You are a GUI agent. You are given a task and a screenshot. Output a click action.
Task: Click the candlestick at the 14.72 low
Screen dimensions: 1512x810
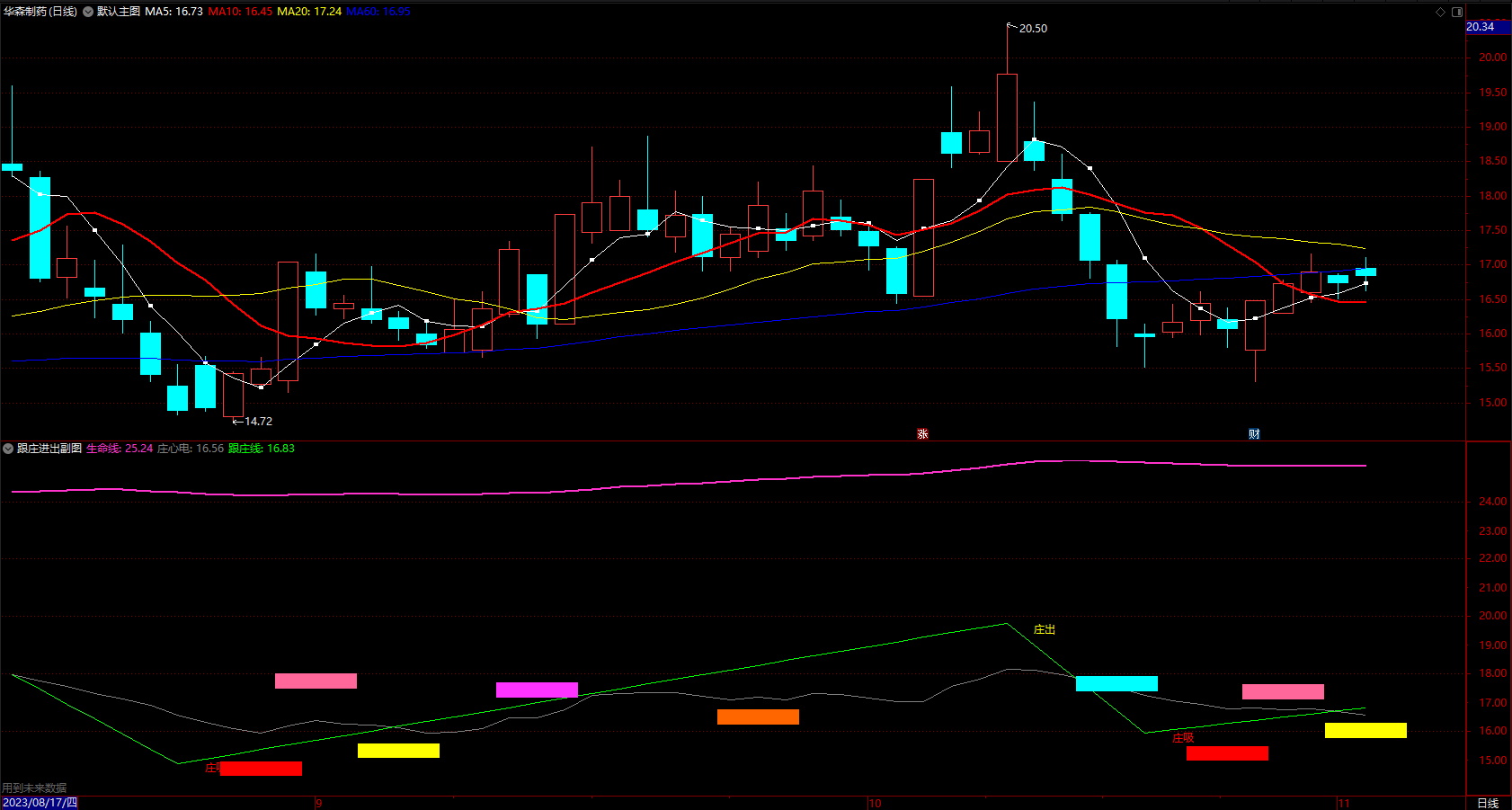point(233,395)
